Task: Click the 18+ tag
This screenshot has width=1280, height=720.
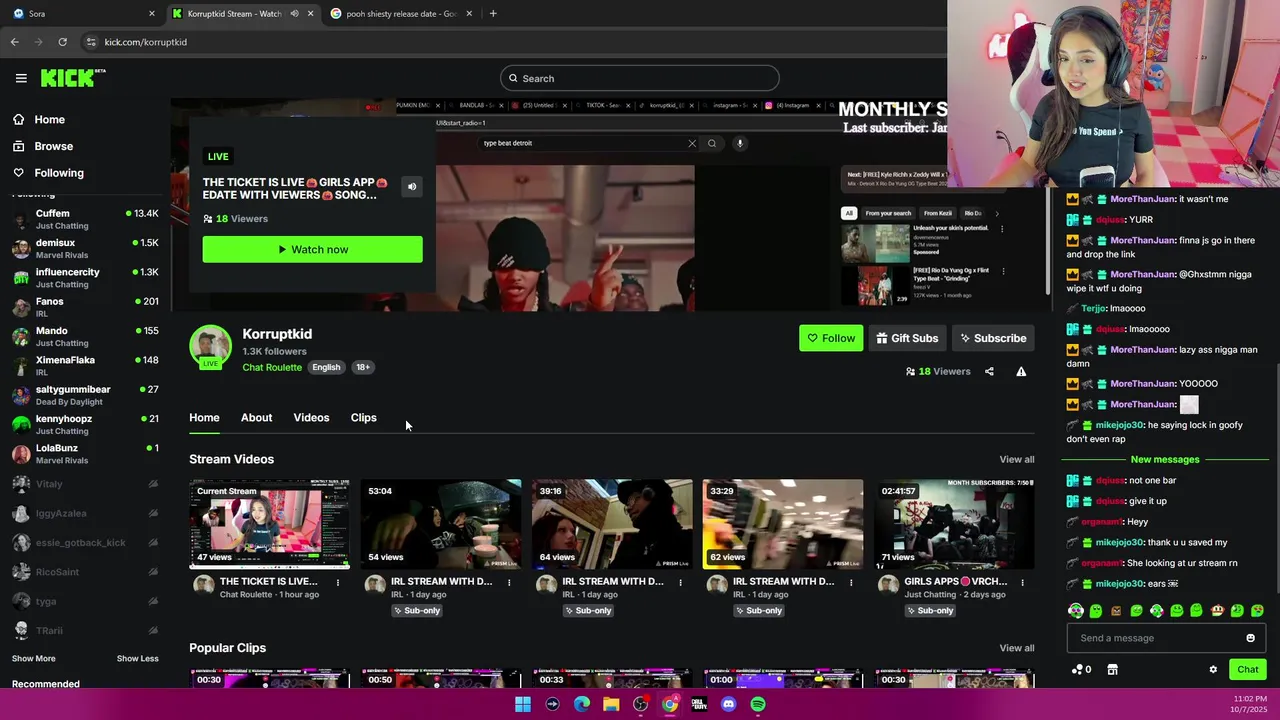Action: [363, 368]
